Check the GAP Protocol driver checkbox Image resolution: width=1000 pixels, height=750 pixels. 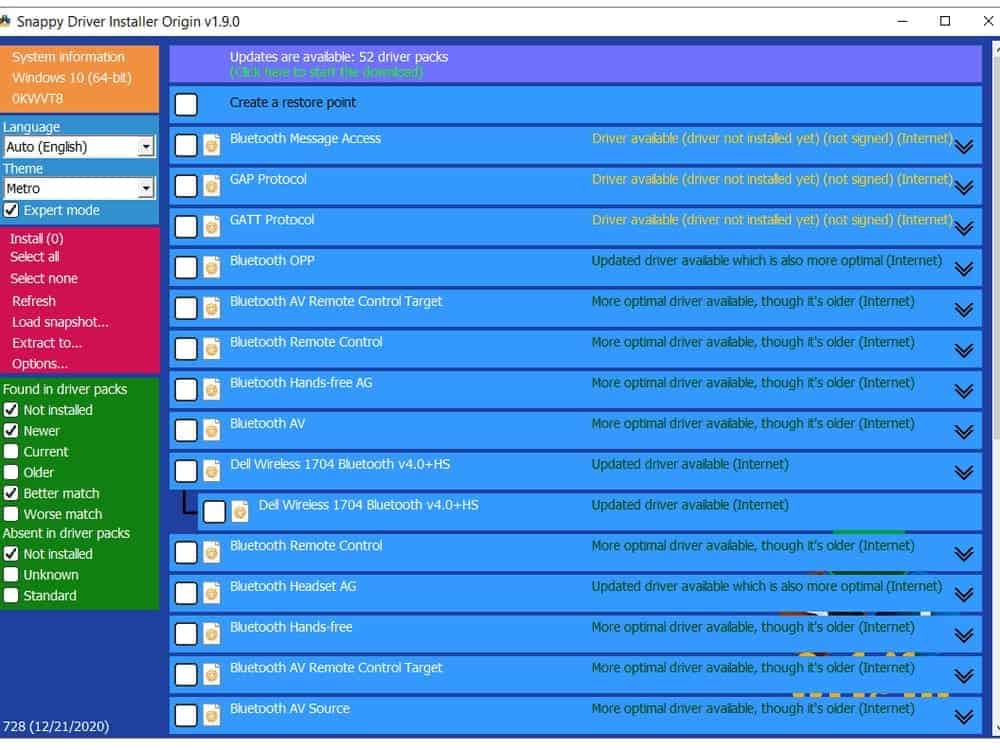(x=186, y=186)
